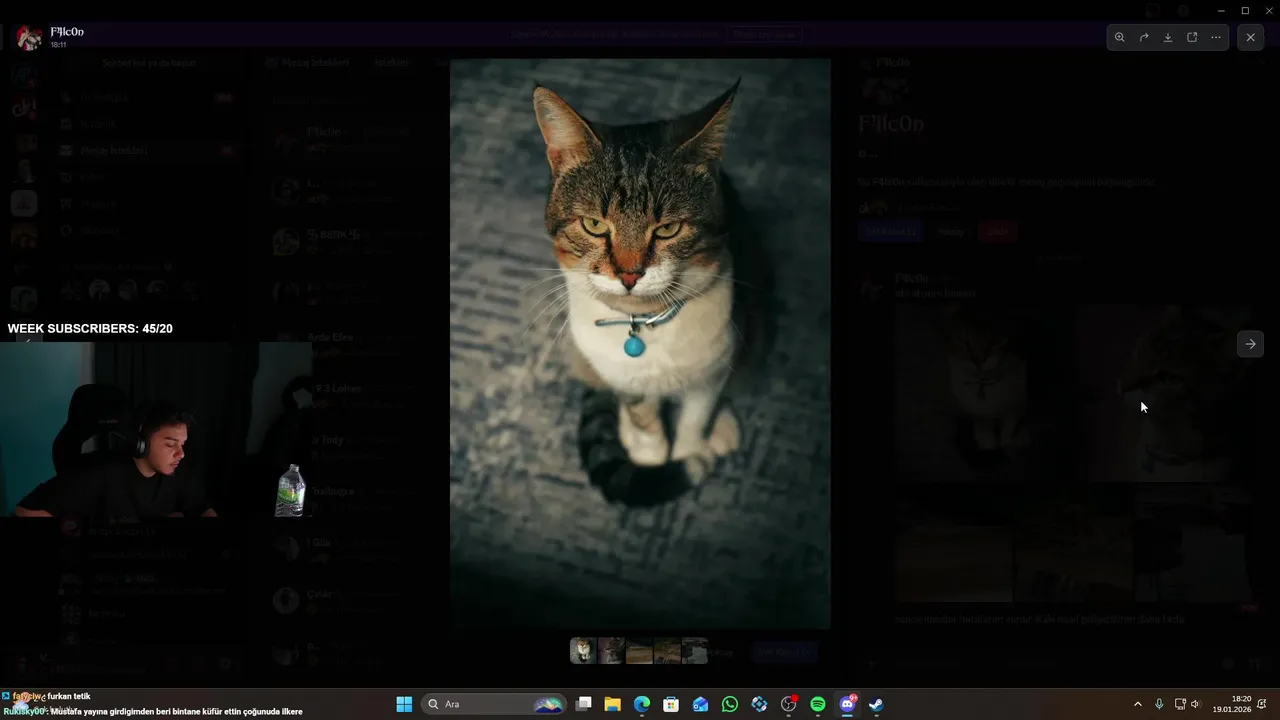Viewport: 1280px width, 720px height.
Task: Forward the image with the curved arrow icon
Action: 1144,37
